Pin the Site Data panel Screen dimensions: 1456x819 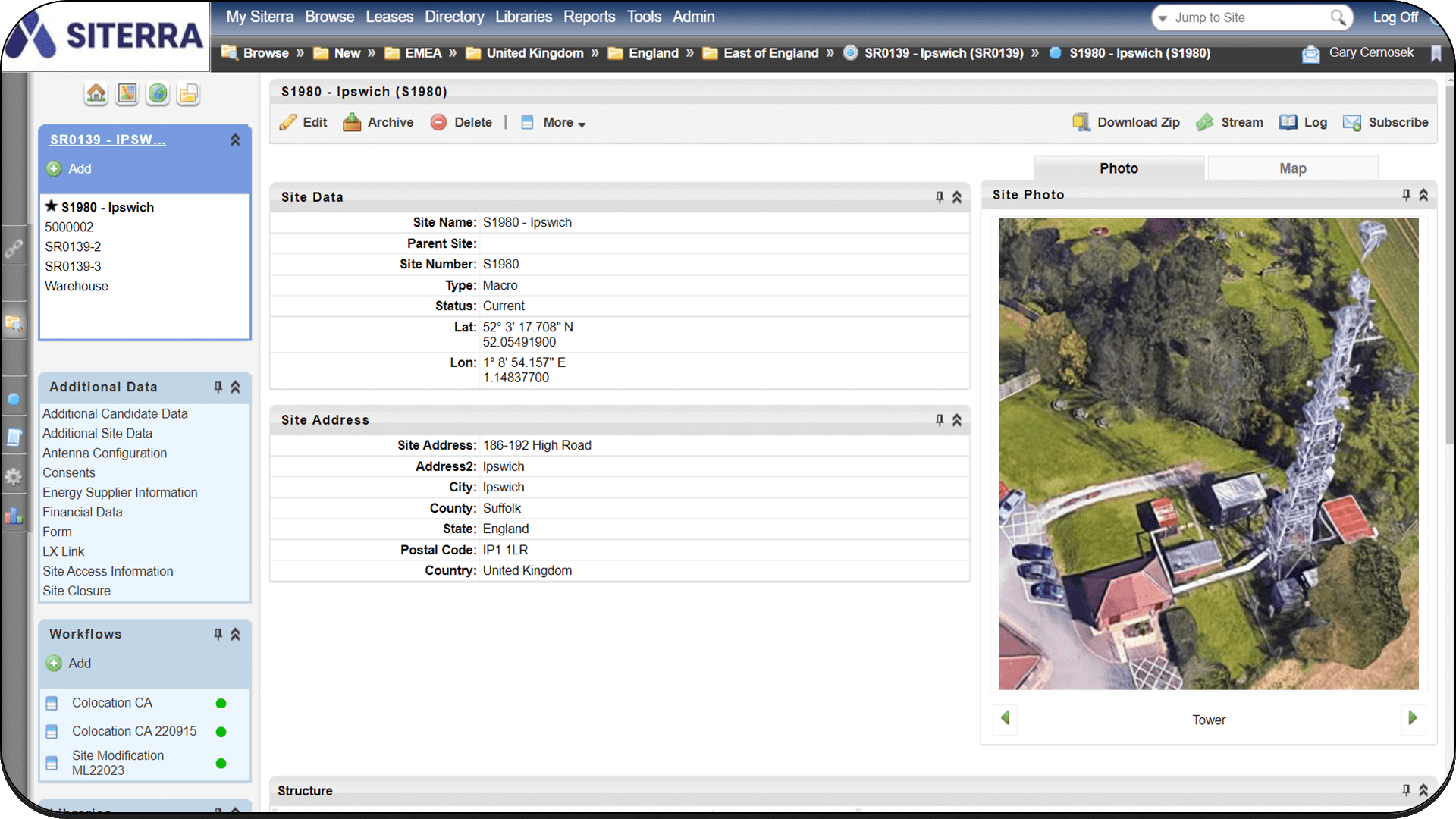click(x=940, y=197)
